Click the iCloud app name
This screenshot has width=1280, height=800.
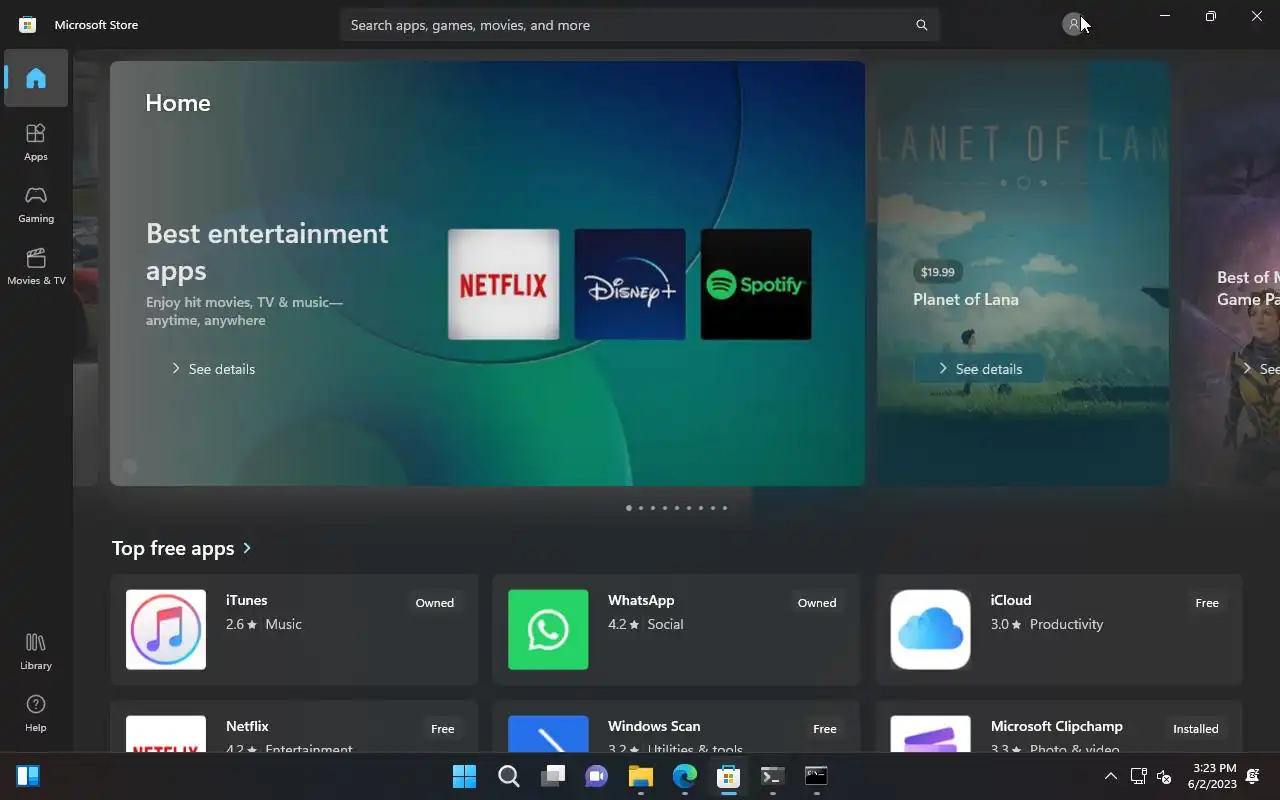pos(1011,600)
